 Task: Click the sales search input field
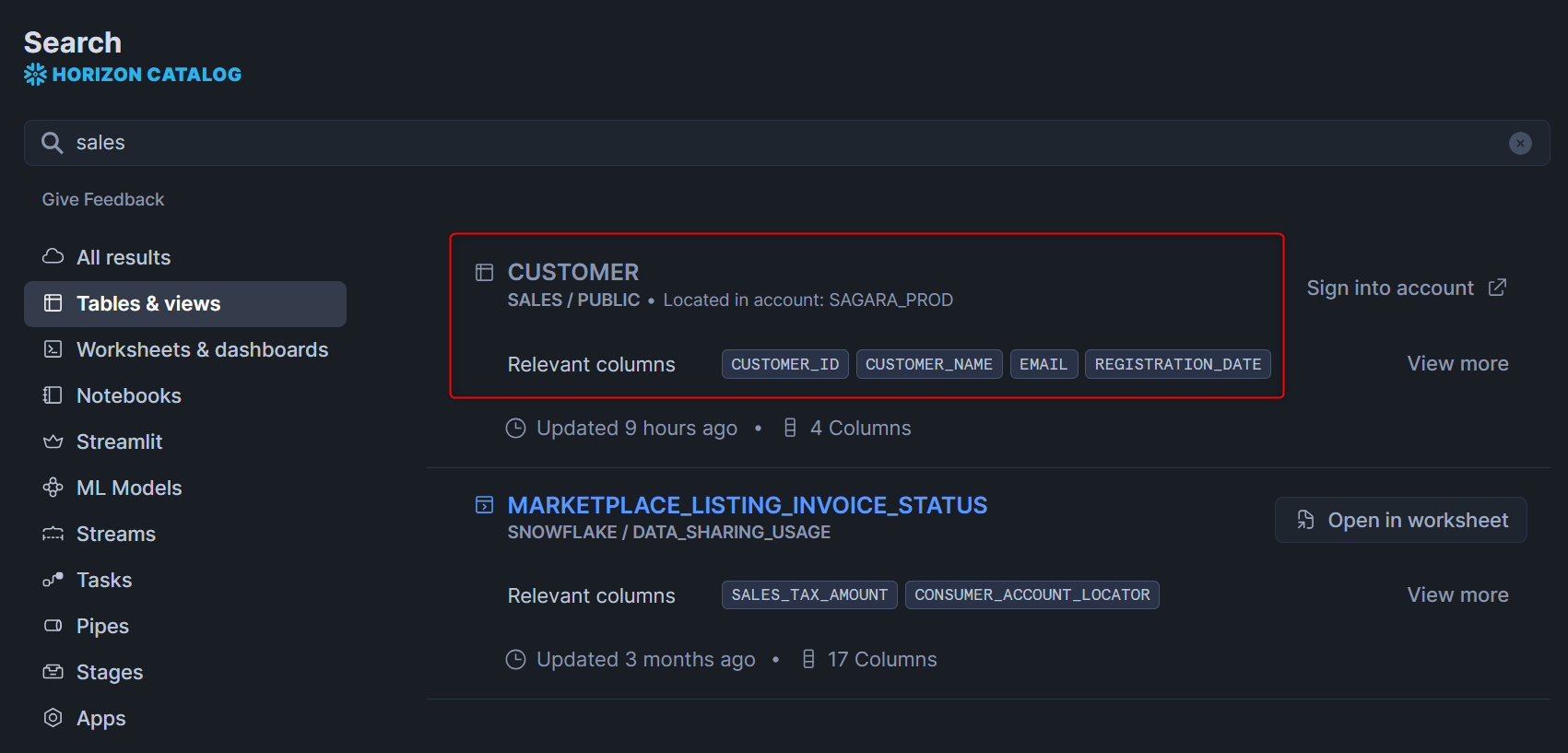[x=784, y=143]
